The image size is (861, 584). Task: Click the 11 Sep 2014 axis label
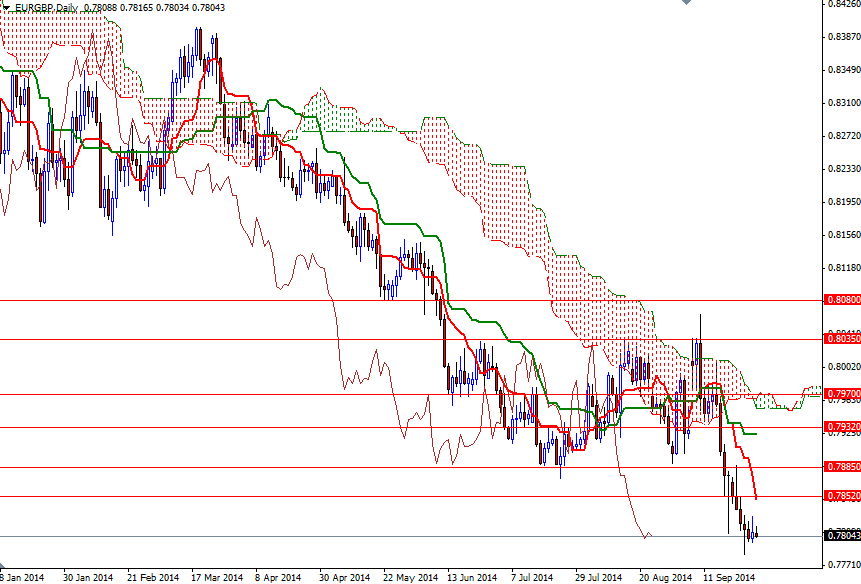(728, 576)
